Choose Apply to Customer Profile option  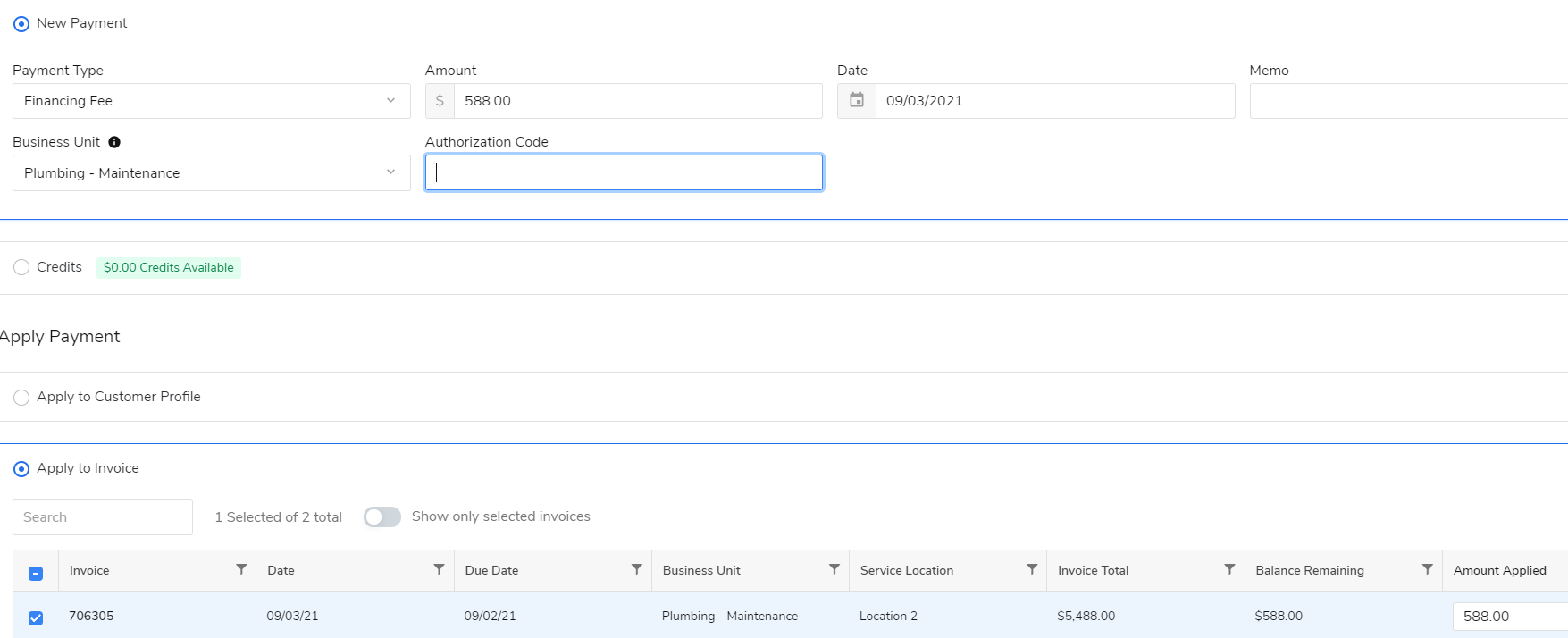(21, 398)
